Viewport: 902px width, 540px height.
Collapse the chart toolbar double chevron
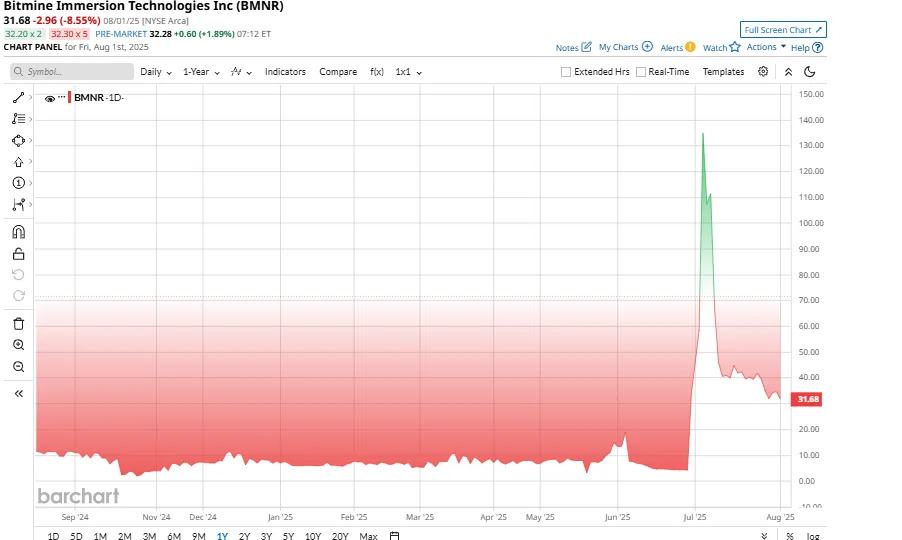788,72
